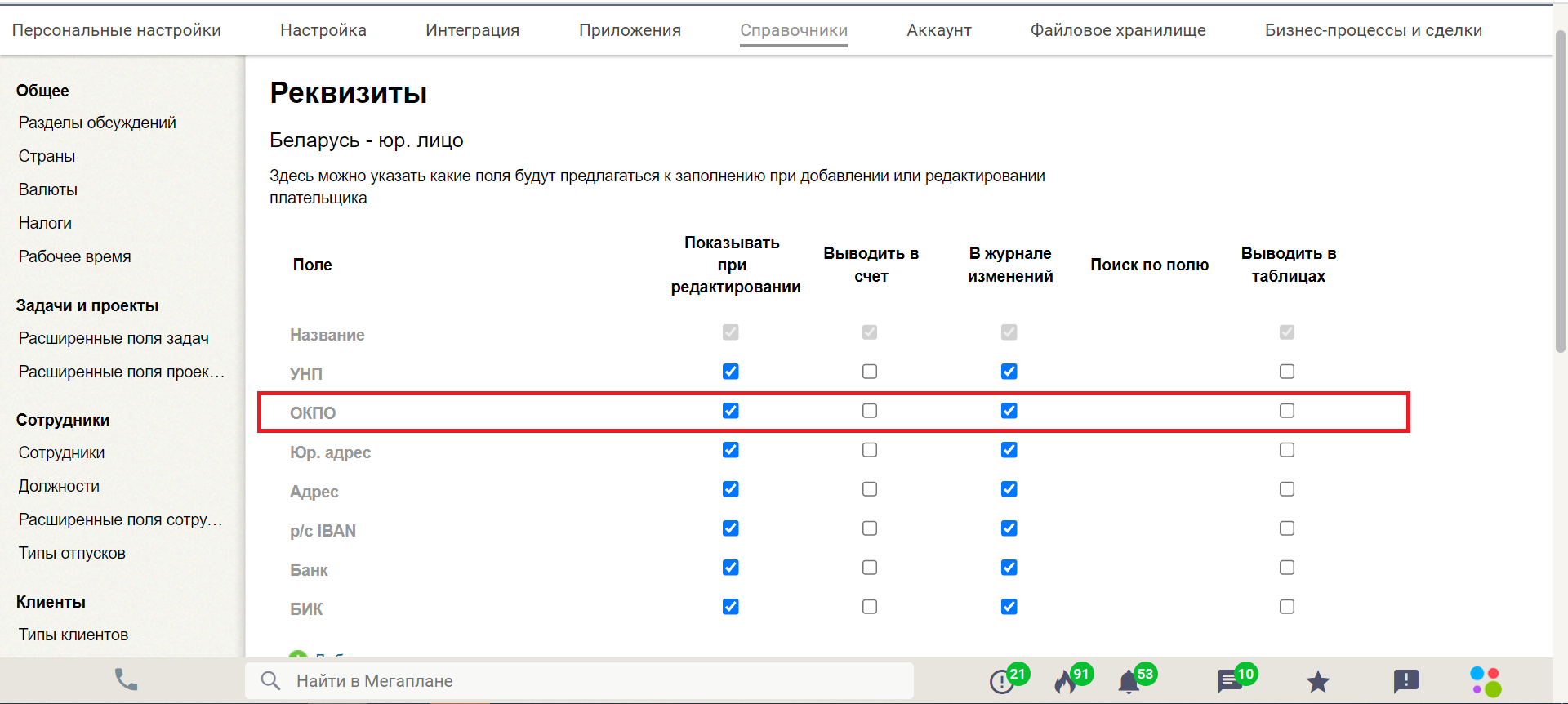Open Должности sidebar link

pos(59,486)
